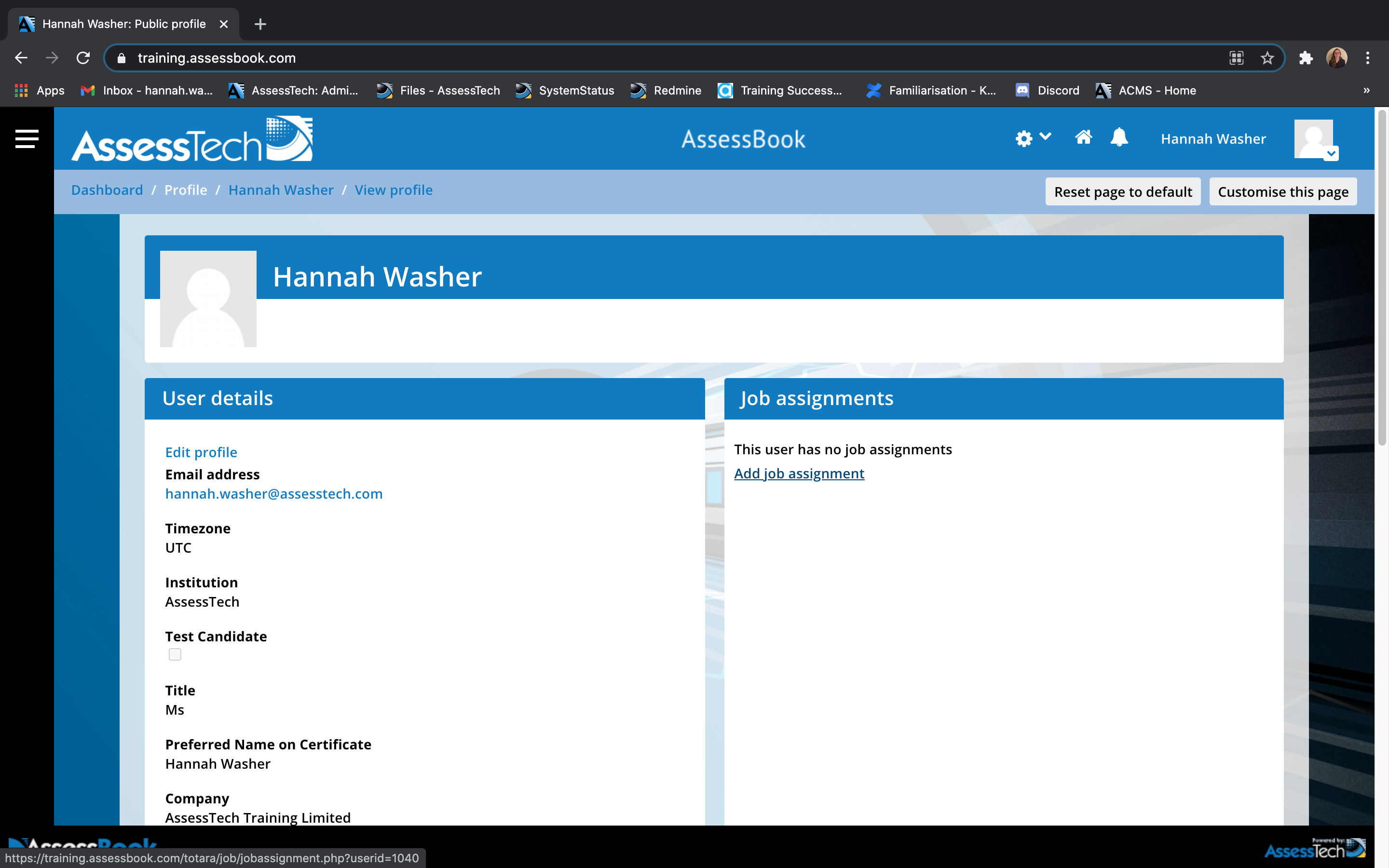Click the AssessBook header title
1389x868 pixels.
[743, 139]
